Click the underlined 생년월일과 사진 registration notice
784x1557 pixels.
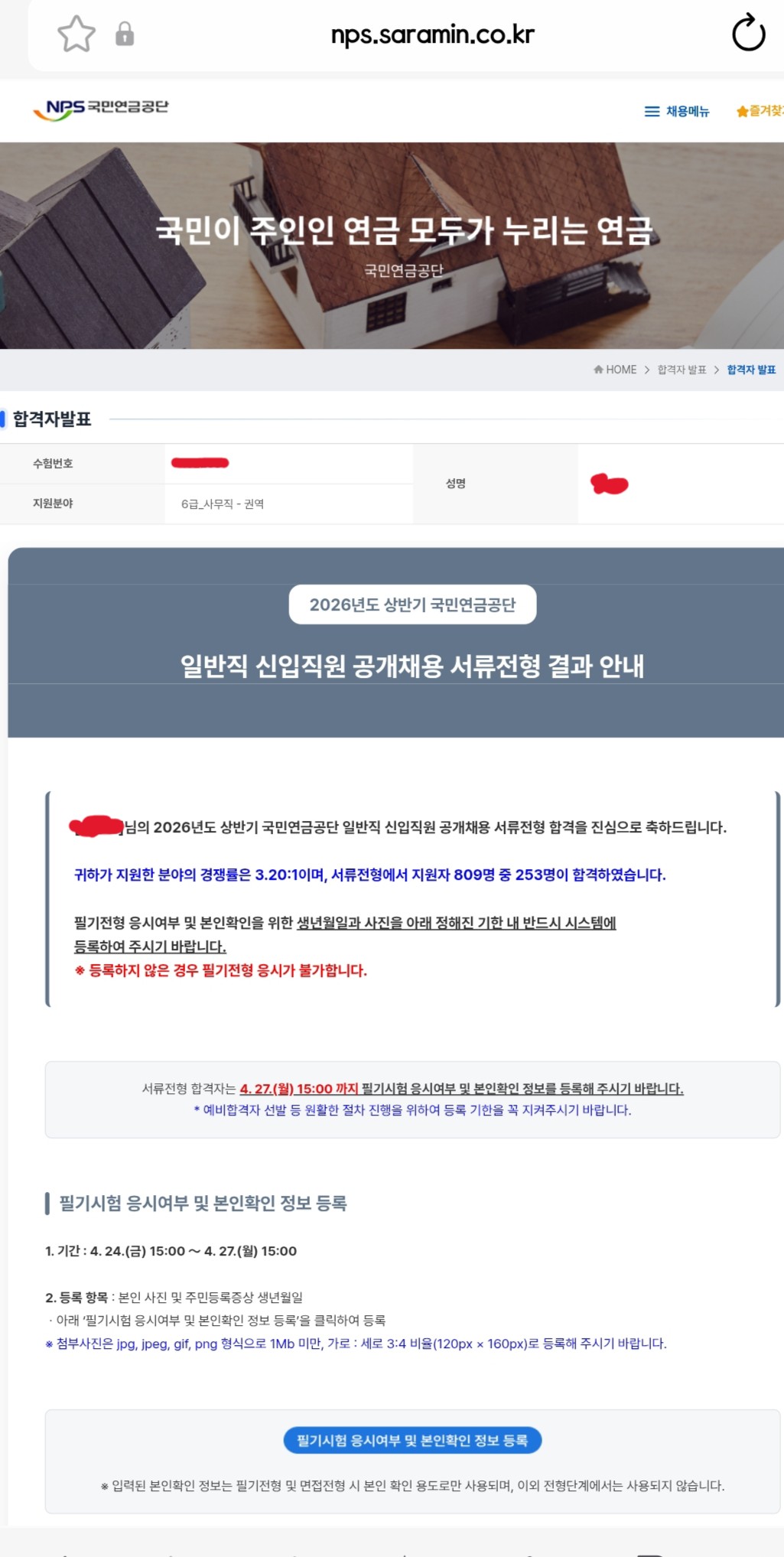(x=345, y=934)
